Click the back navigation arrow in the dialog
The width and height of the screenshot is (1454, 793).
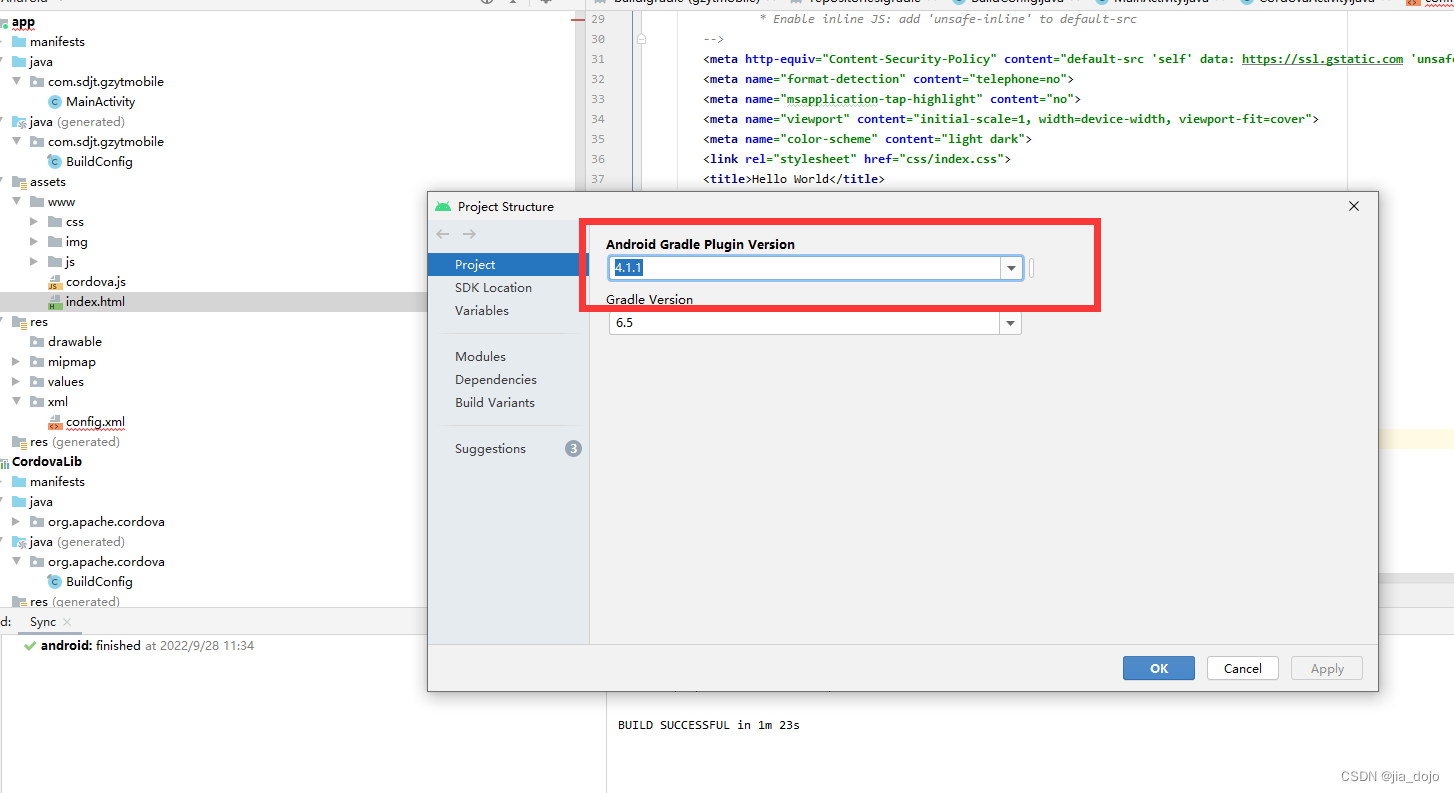click(x=443, y=234)
